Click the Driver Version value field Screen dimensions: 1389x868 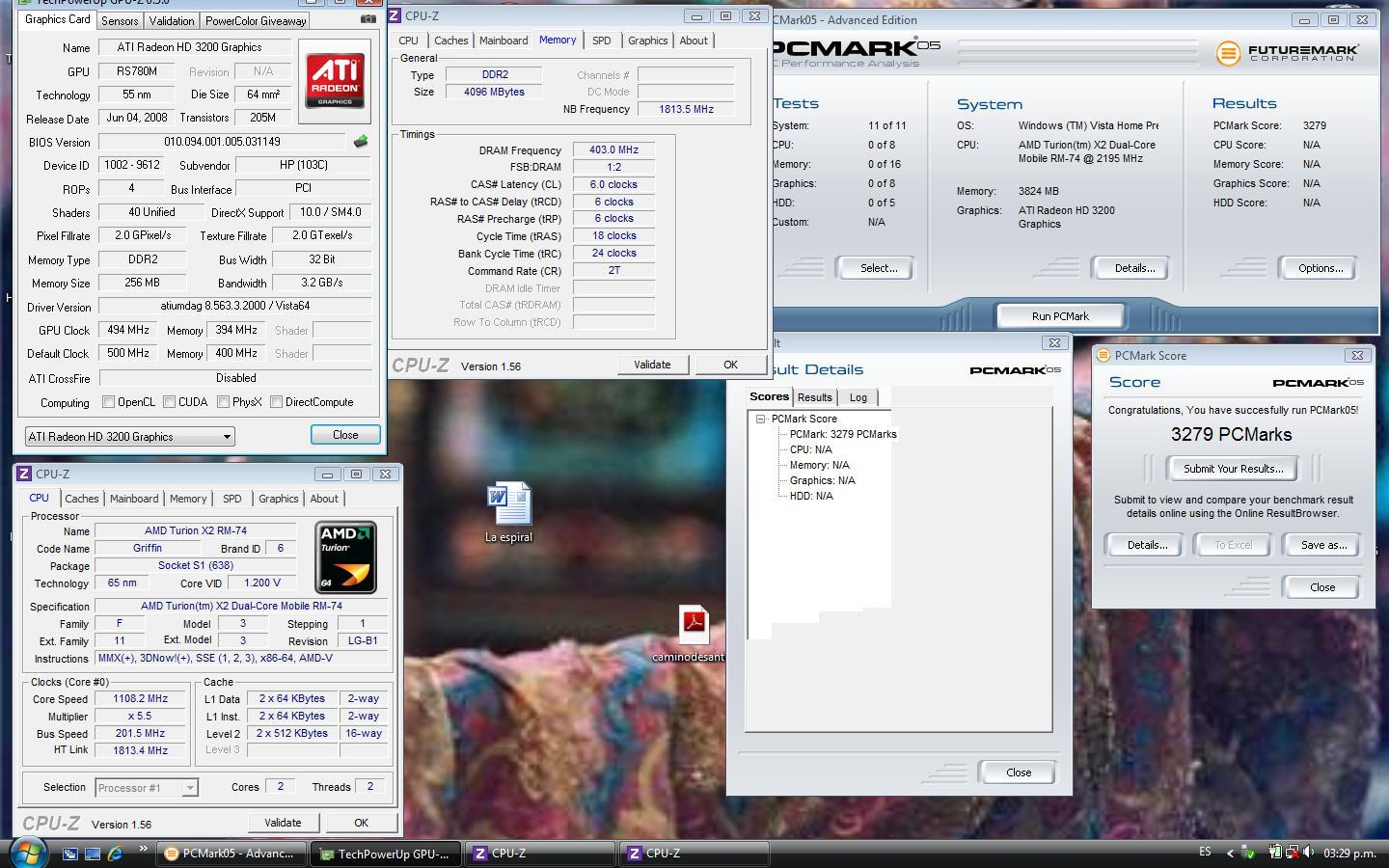coord(235,306)
